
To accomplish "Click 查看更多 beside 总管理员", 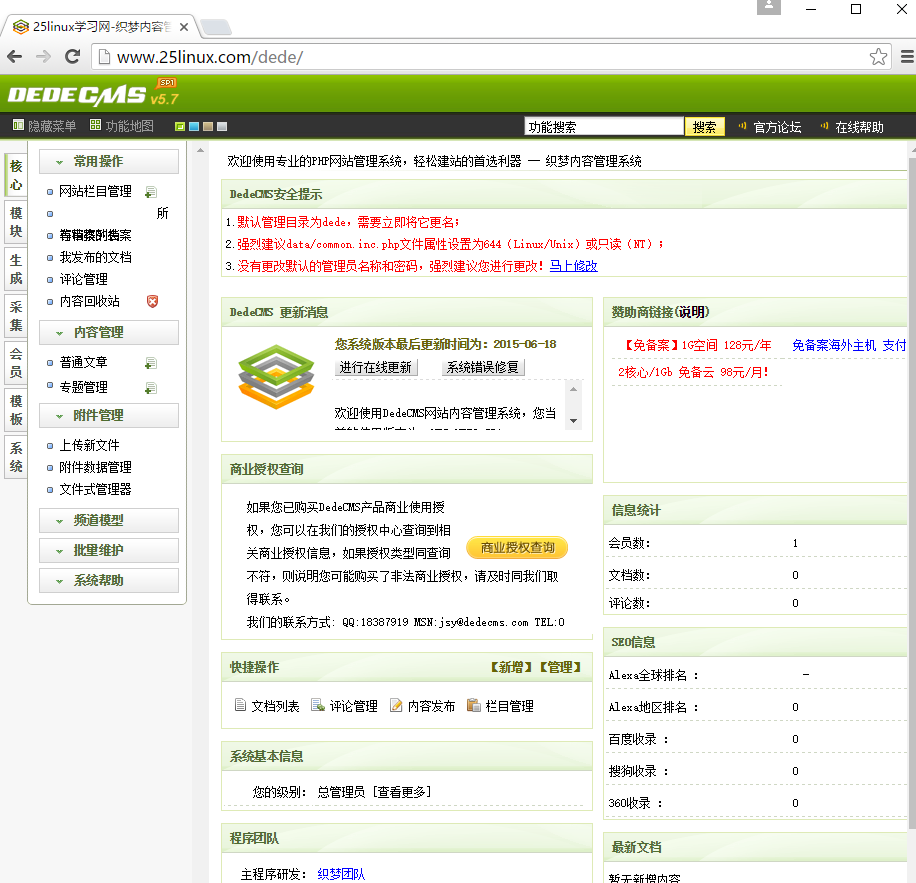I will point(403,792).
